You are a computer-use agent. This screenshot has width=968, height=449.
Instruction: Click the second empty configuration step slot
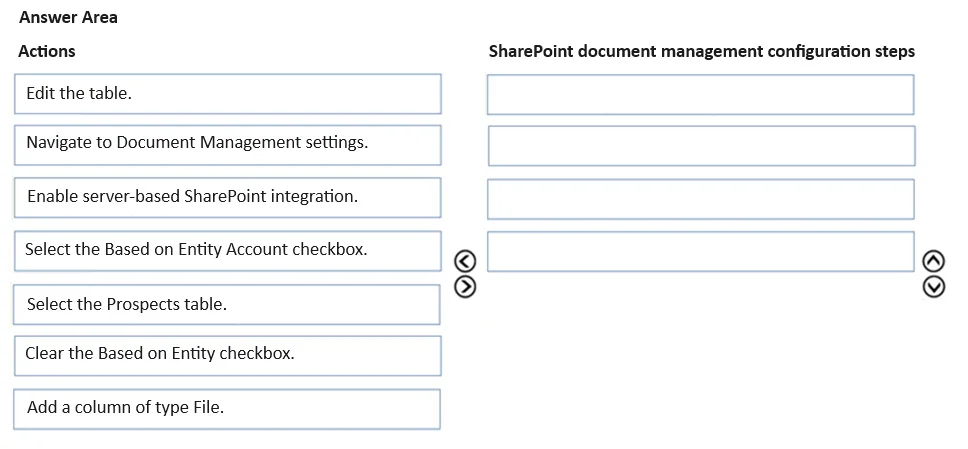pos(702,146)
